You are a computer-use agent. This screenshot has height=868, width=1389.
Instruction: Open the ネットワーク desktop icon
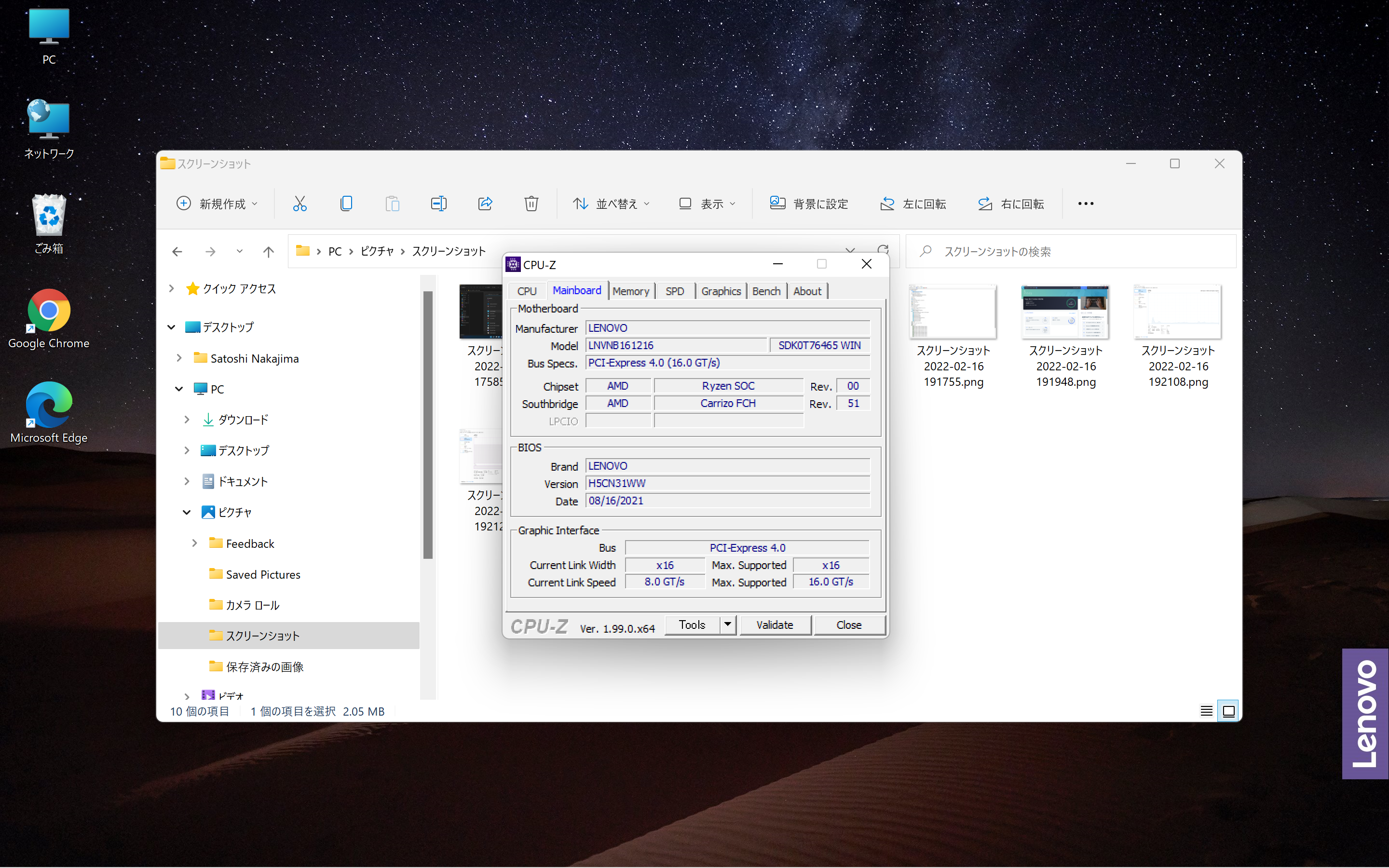[x=49, y=129]
